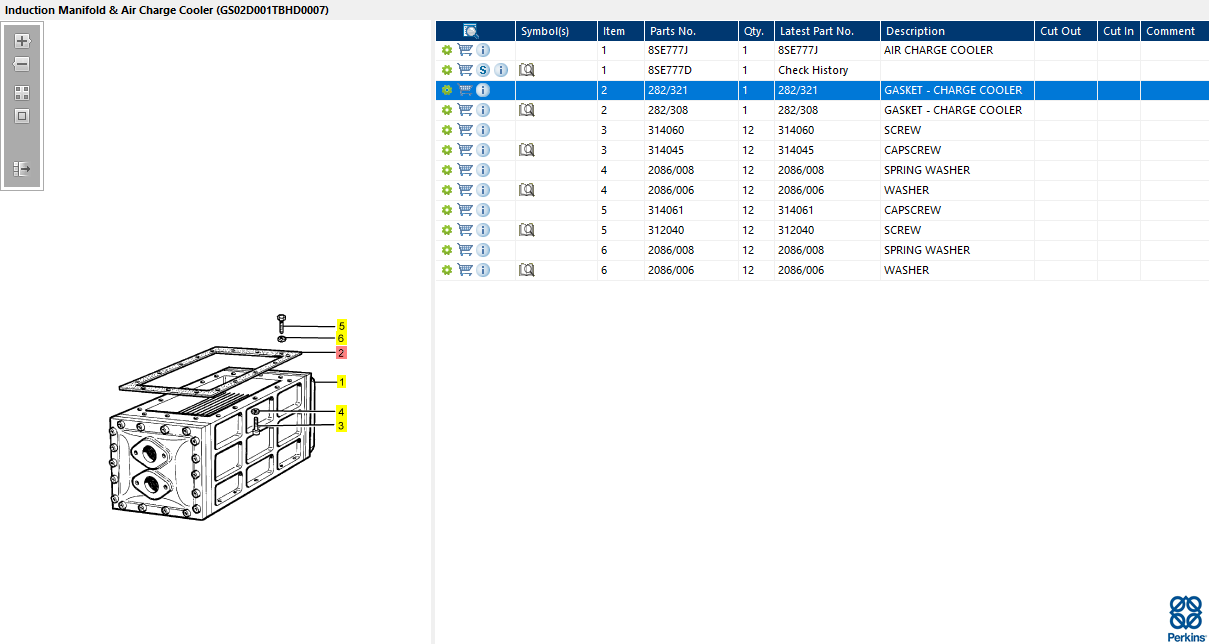This screenshot has width=1209, height=644.
Task: Sort by the Parts No. column header
Action: point(691,31)
